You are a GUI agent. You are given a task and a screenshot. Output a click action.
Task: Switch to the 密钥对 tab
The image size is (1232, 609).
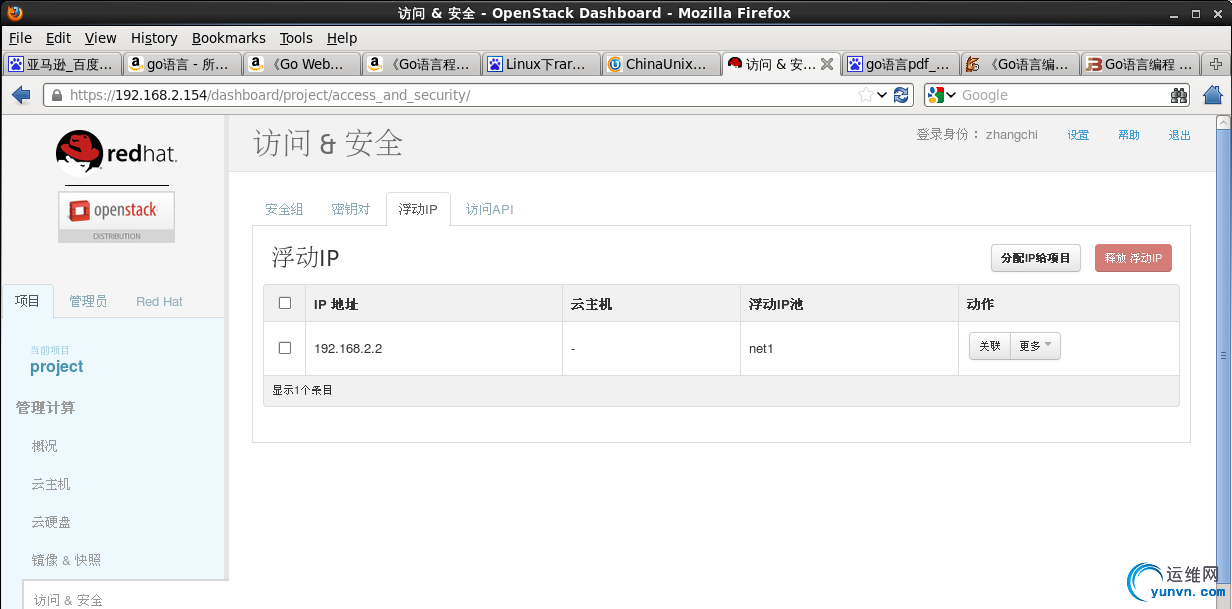tap(350, 209)
